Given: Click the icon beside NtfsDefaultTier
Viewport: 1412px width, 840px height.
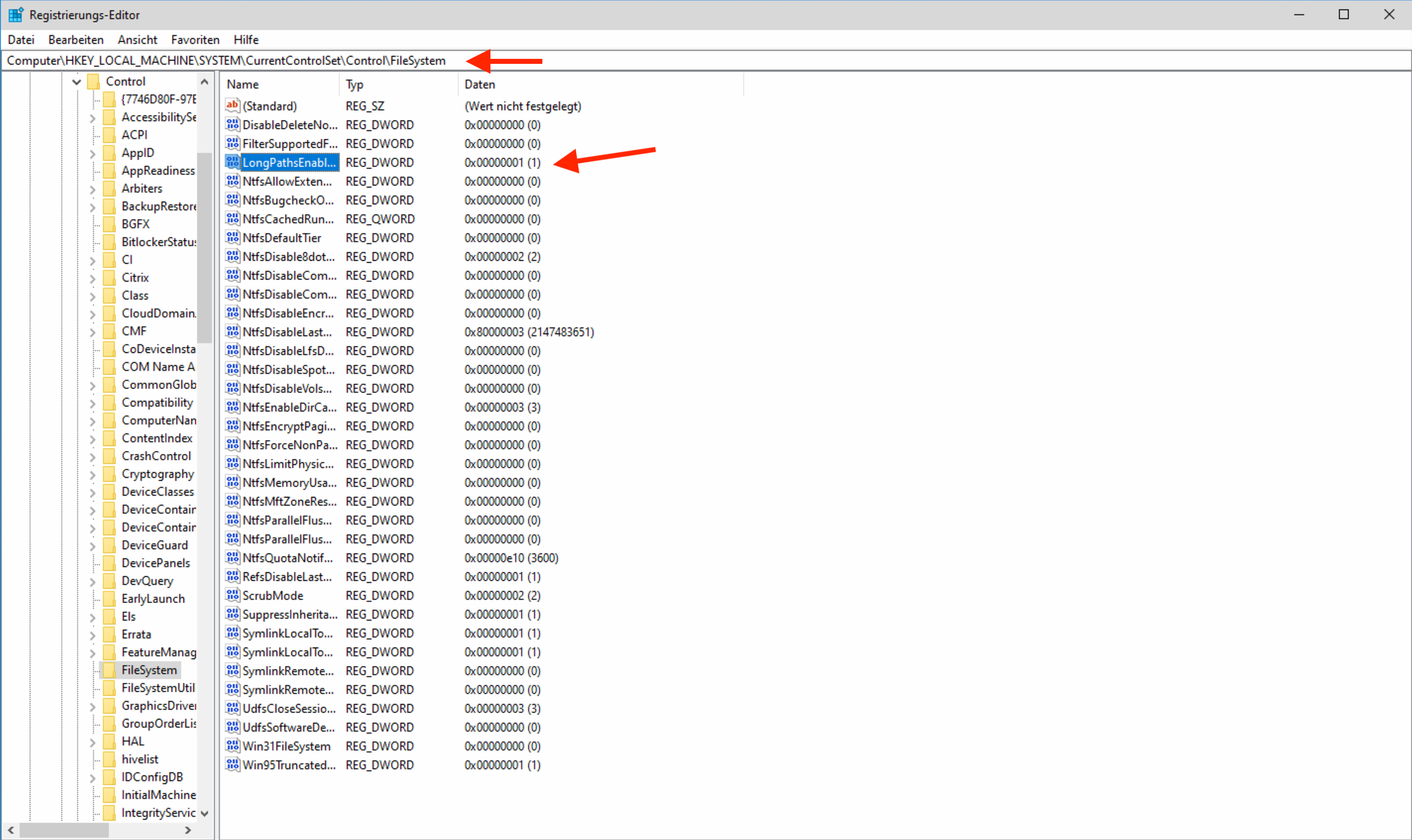Looking at the screenshot, I should [232, 237].
